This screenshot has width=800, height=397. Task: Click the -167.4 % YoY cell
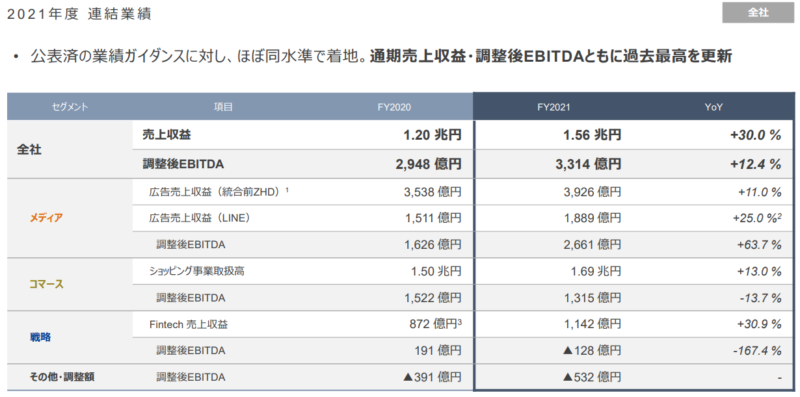coord(755,351)
